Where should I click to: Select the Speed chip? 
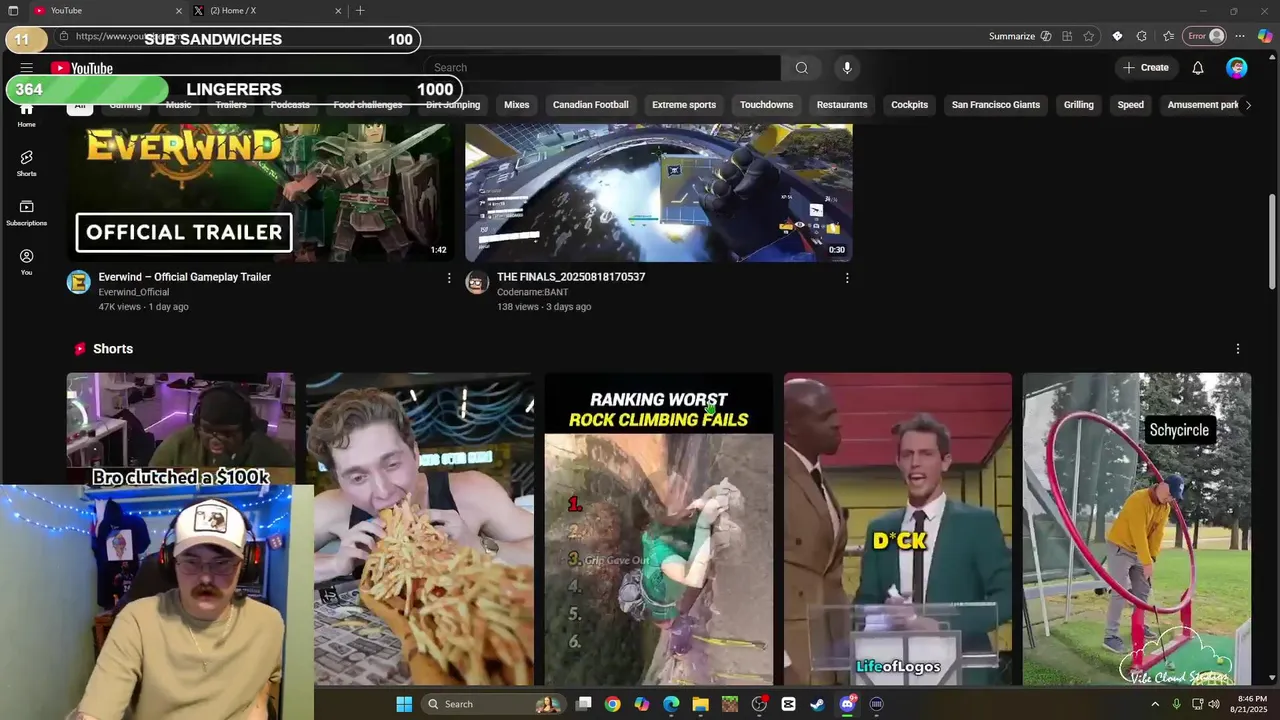1131,105
